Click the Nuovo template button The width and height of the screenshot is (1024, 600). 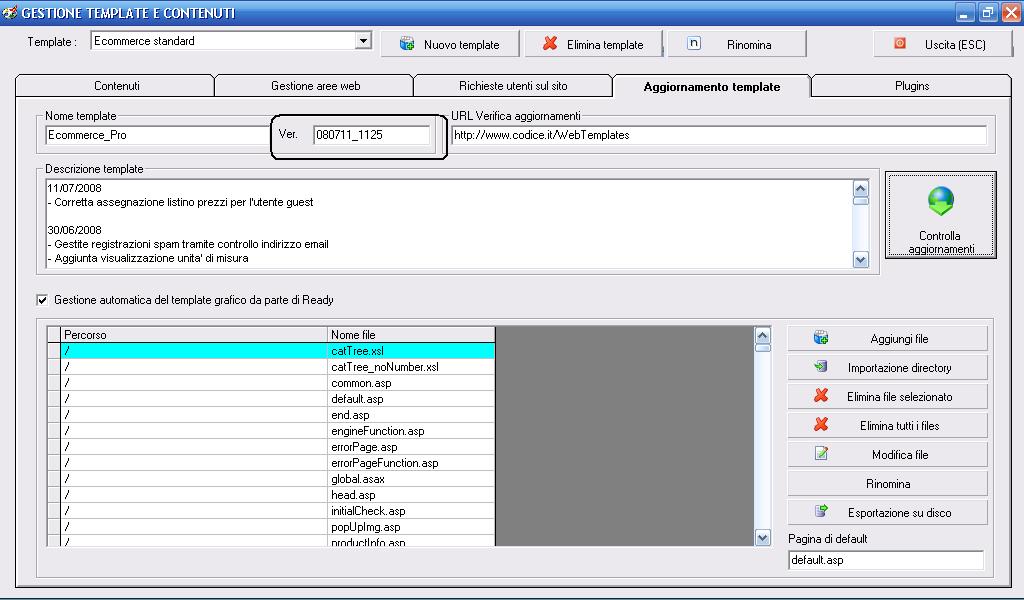pos(450,44)
